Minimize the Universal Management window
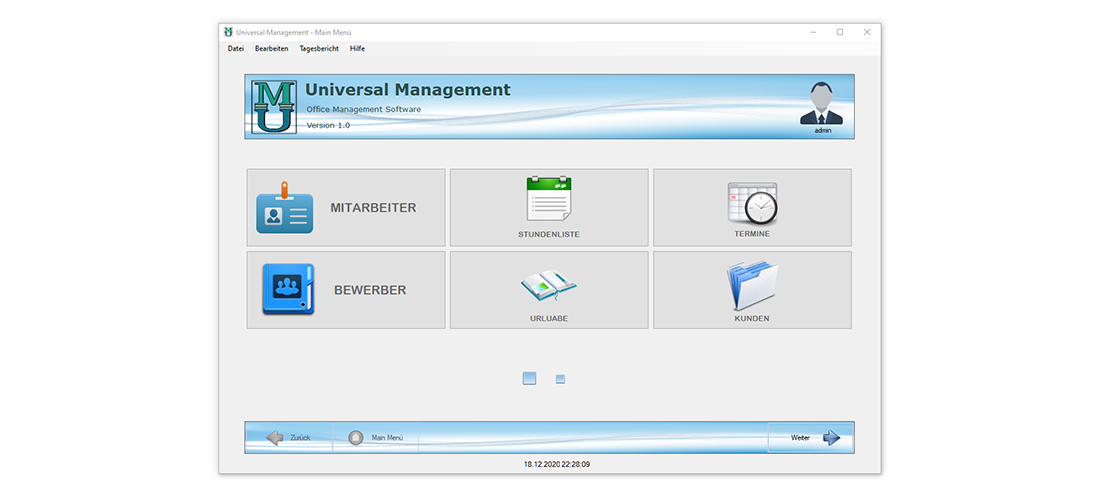The height and width of the screenshot is (500, 1100). (x=813, y=32)
